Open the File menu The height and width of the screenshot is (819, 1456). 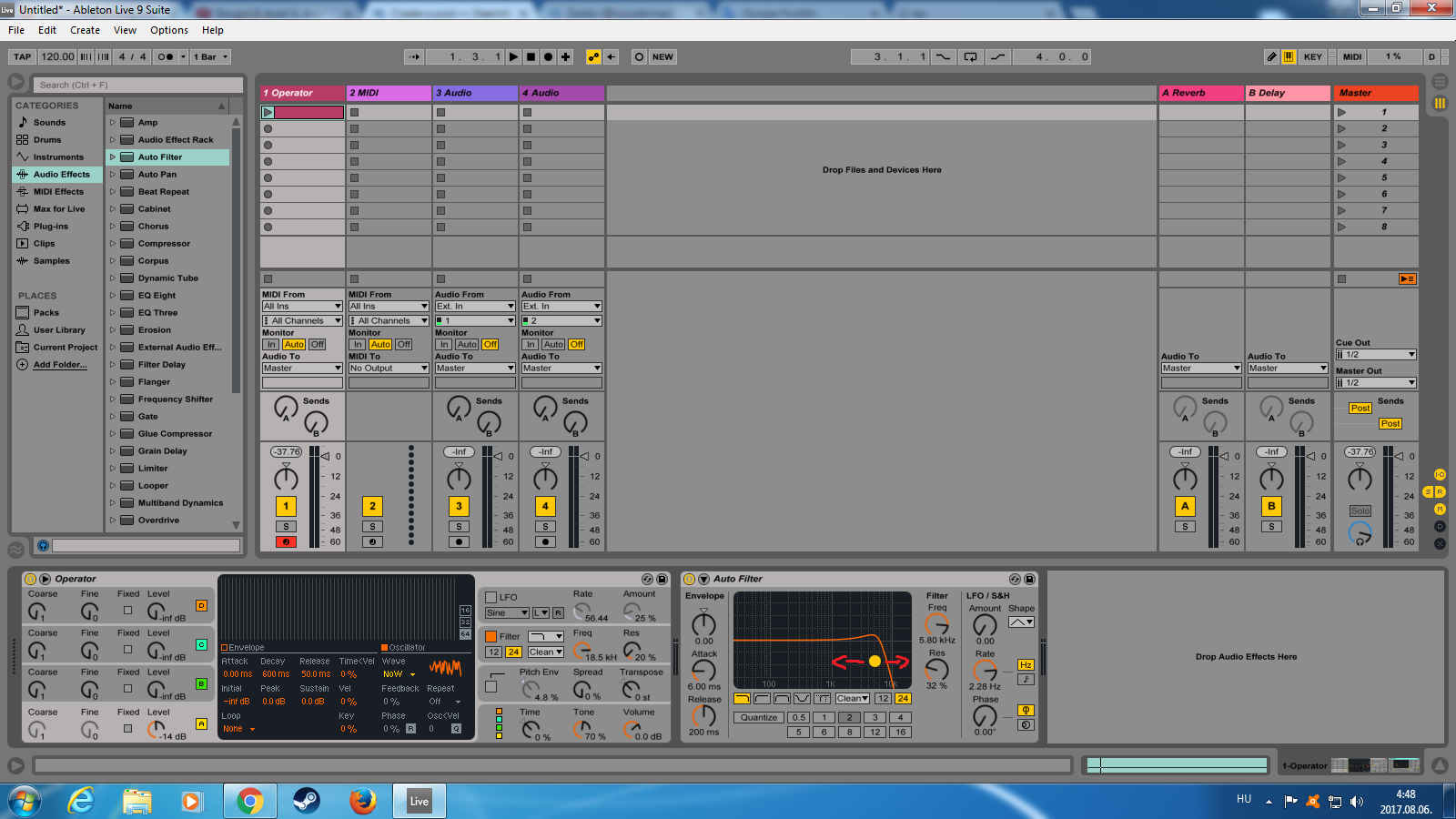16,30
